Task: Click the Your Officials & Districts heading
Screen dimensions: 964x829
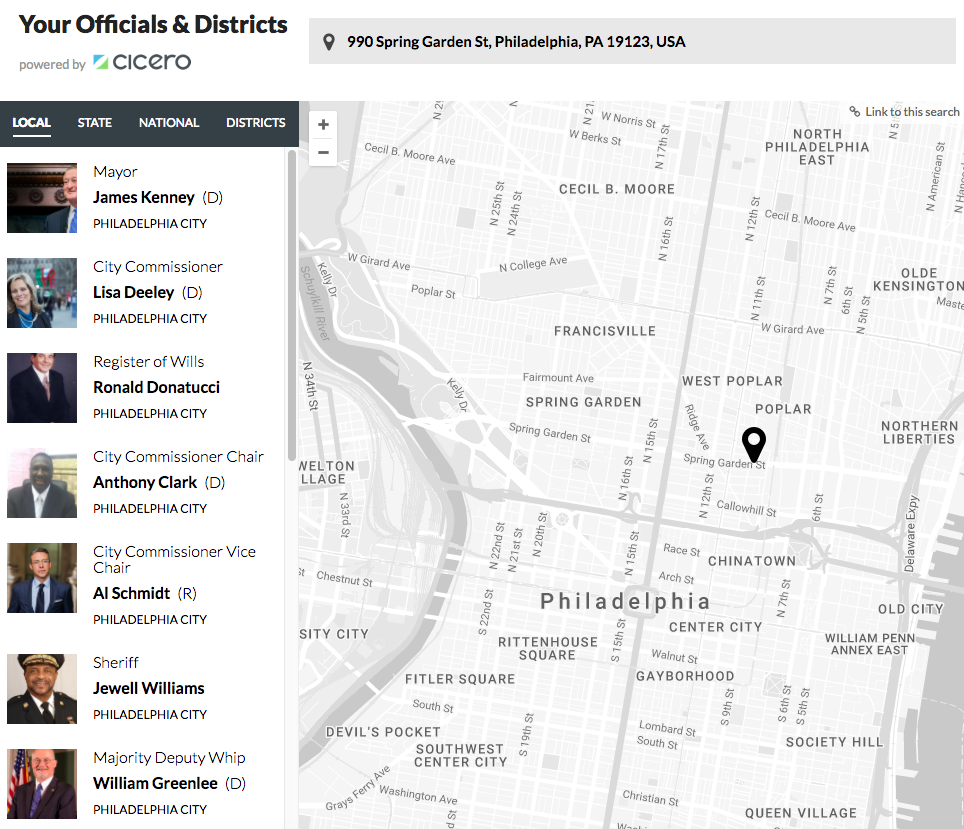Action: [x=152, y=24]
